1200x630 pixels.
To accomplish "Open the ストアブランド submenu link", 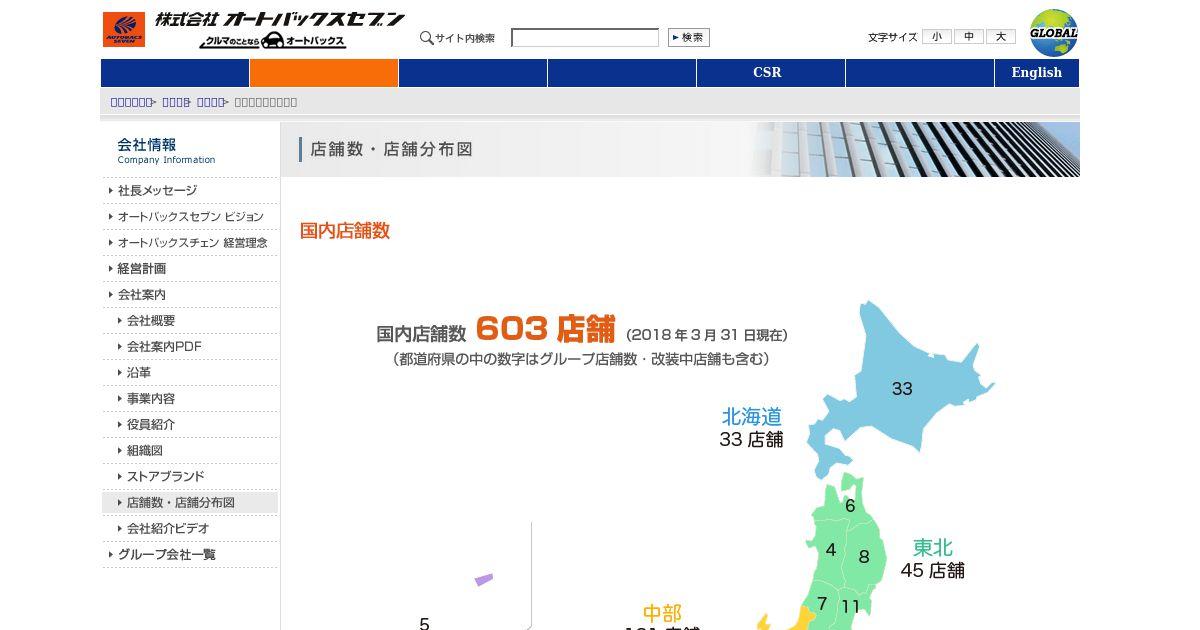I will point(165,477).
